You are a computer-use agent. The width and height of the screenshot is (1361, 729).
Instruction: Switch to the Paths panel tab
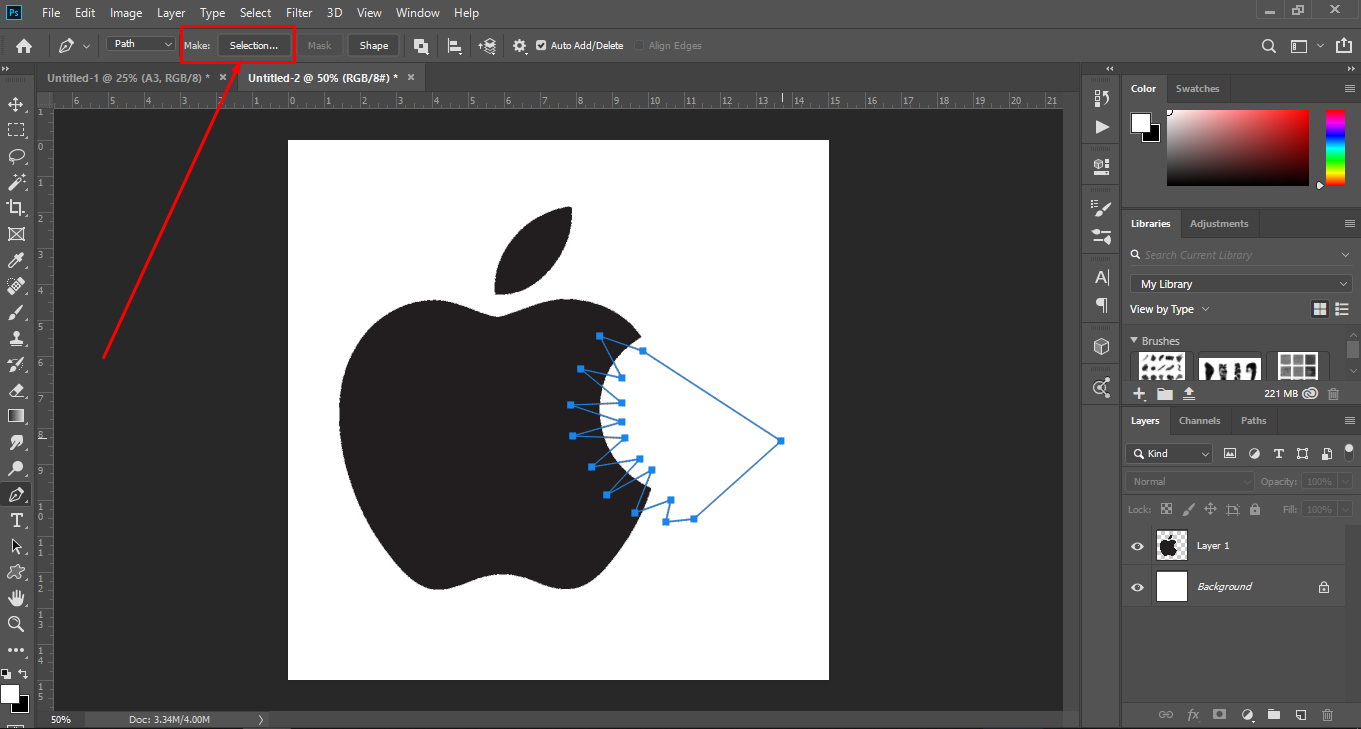[x=1253, y=421]
